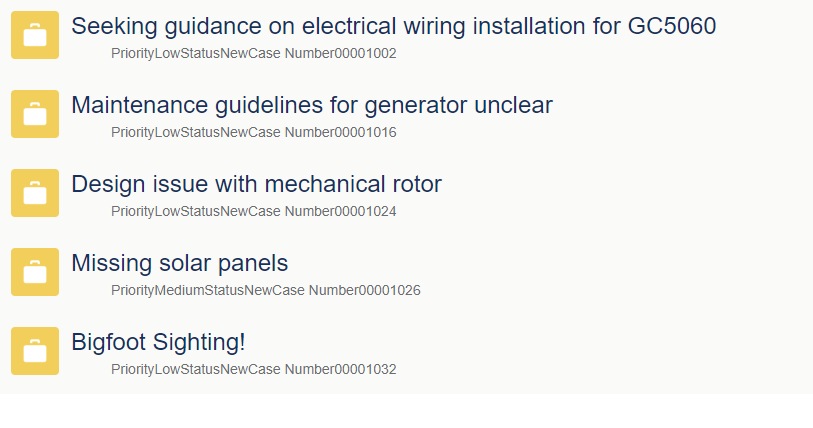Open the Missing solar panels case

click(179, 263)
